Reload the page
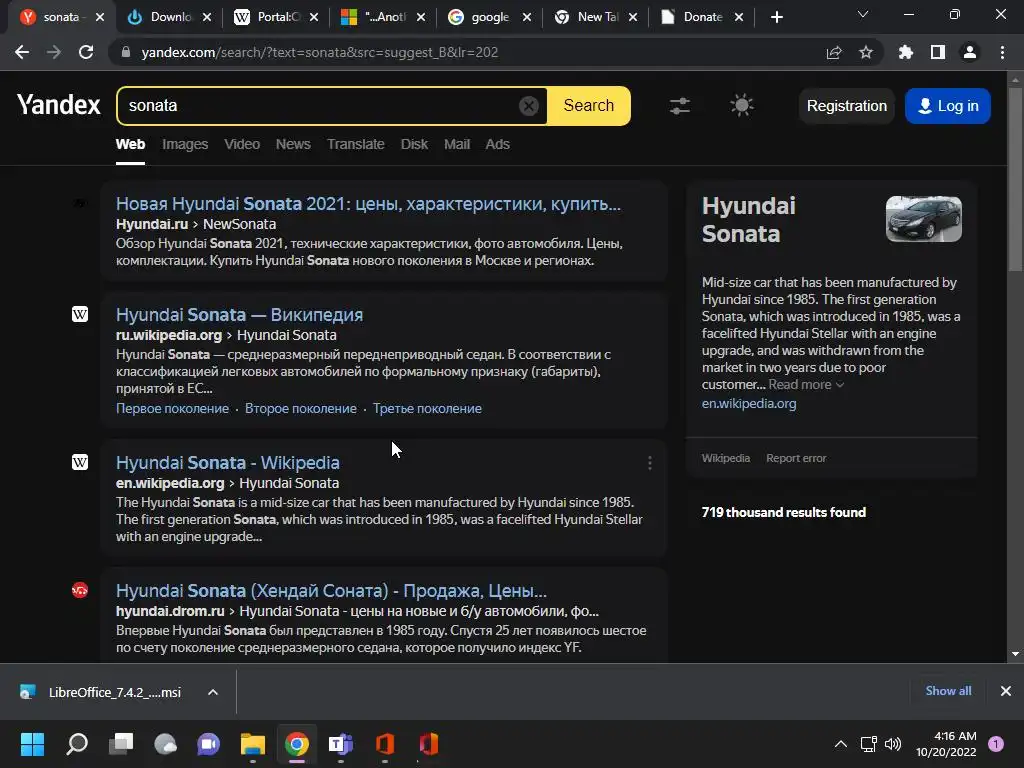This screenshot has height=768, width=1024. click(x=86, y=52)
